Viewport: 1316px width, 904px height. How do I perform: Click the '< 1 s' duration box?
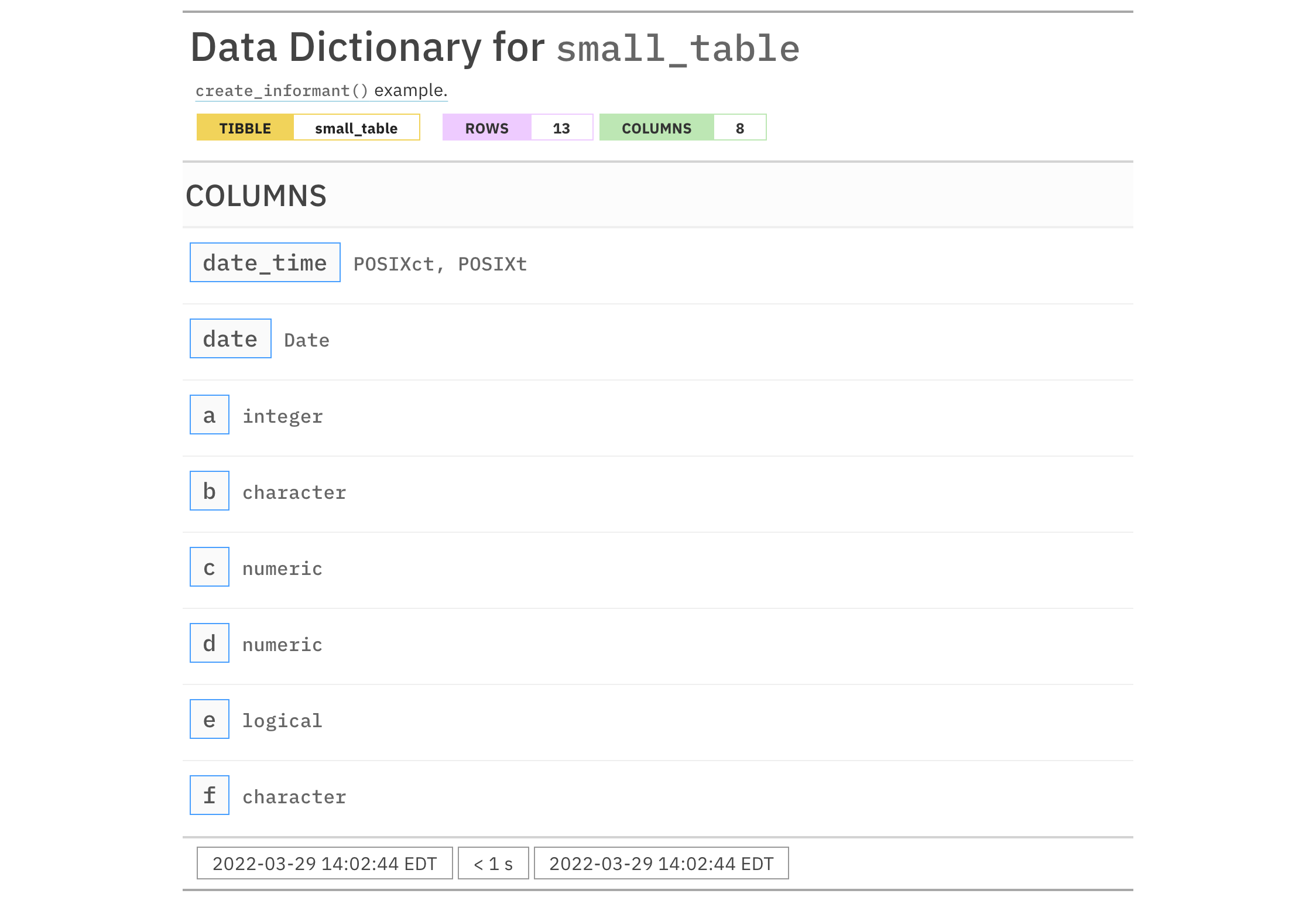point(493,863)
